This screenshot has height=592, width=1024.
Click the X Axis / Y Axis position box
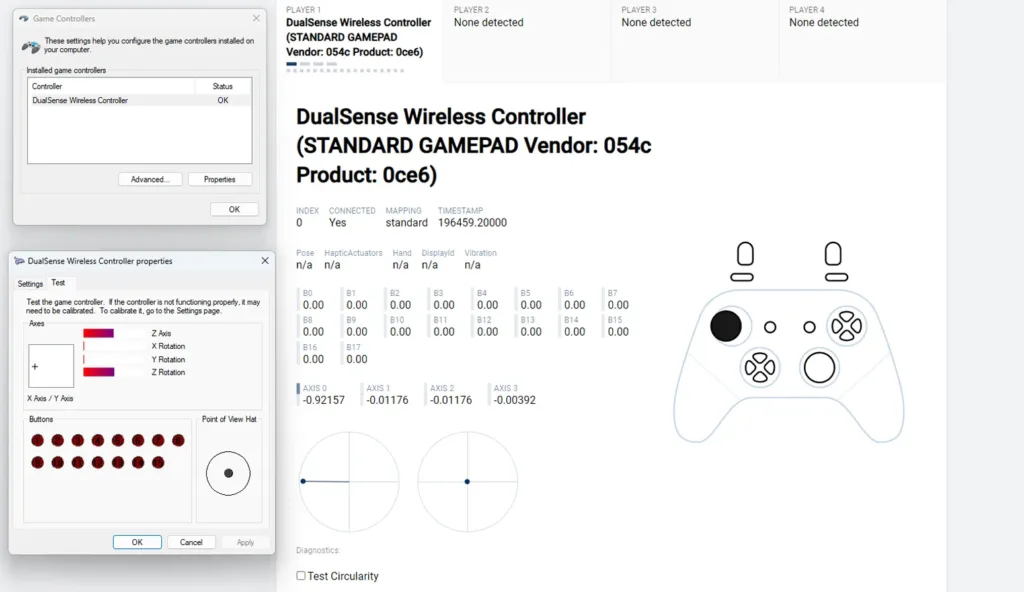51,366
